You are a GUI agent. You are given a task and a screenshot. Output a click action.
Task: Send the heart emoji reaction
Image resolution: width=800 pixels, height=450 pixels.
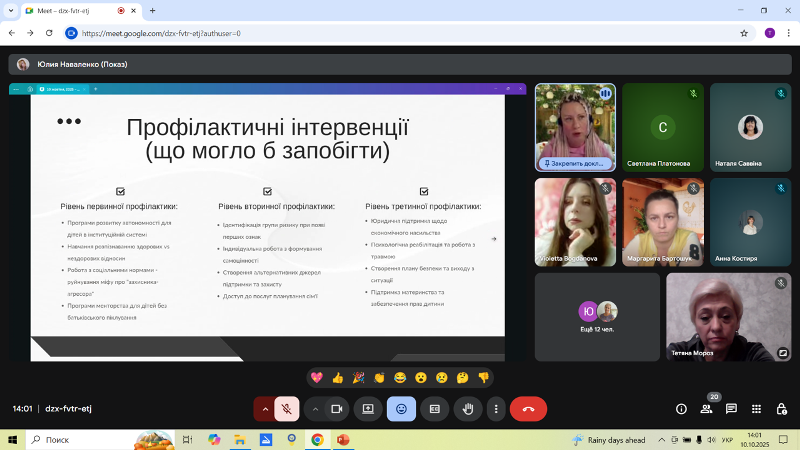(x=317, y=377)
